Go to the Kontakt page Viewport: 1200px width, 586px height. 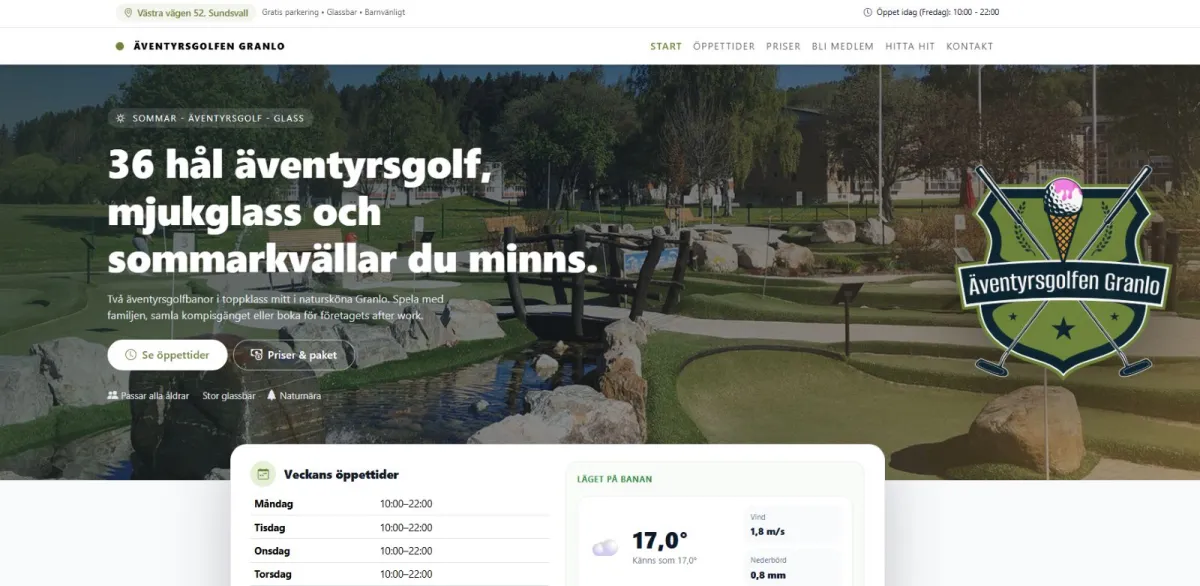pyautogui.click(x=970, y=46)
